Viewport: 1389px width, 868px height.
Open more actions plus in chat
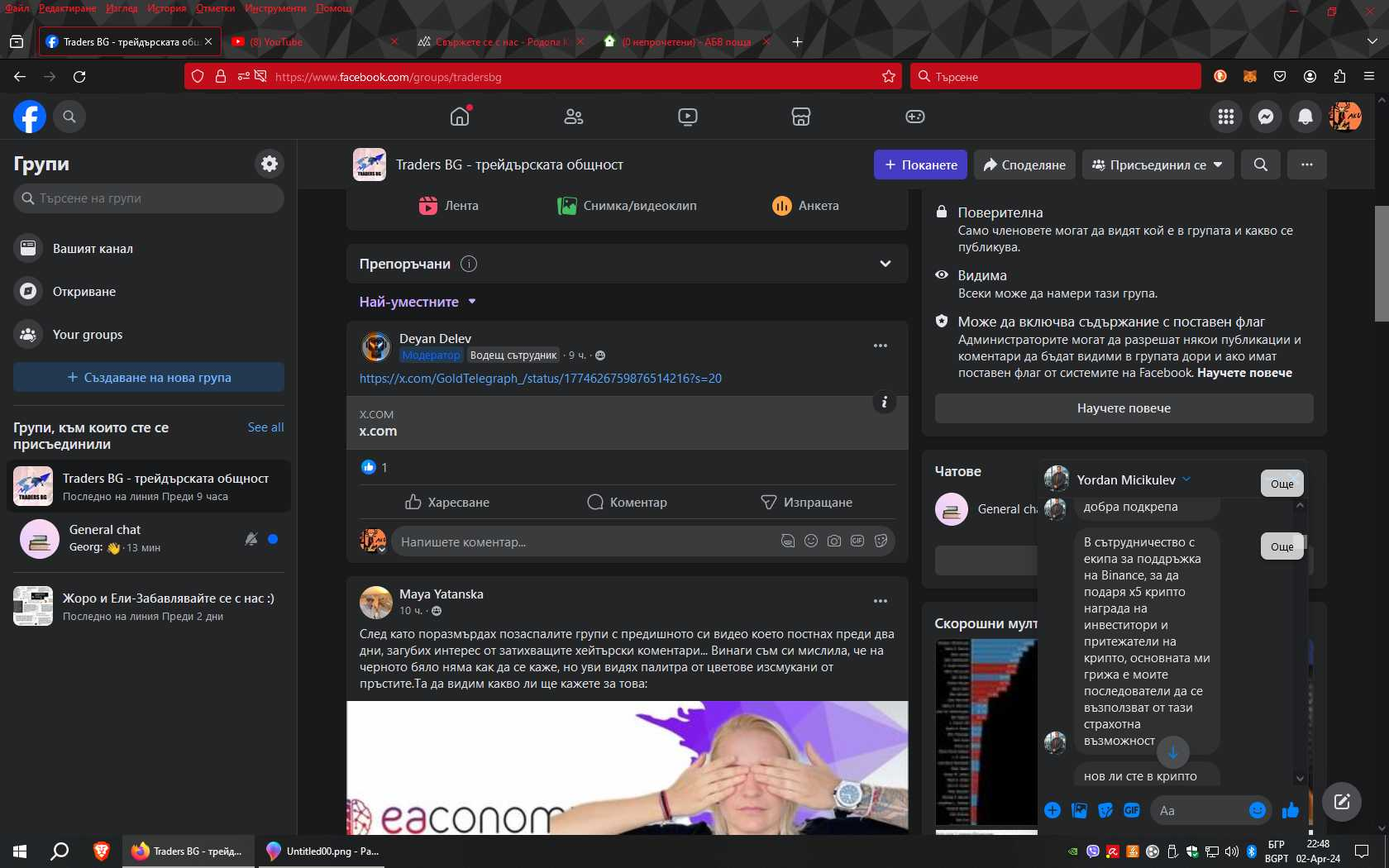pos(1052,810)
